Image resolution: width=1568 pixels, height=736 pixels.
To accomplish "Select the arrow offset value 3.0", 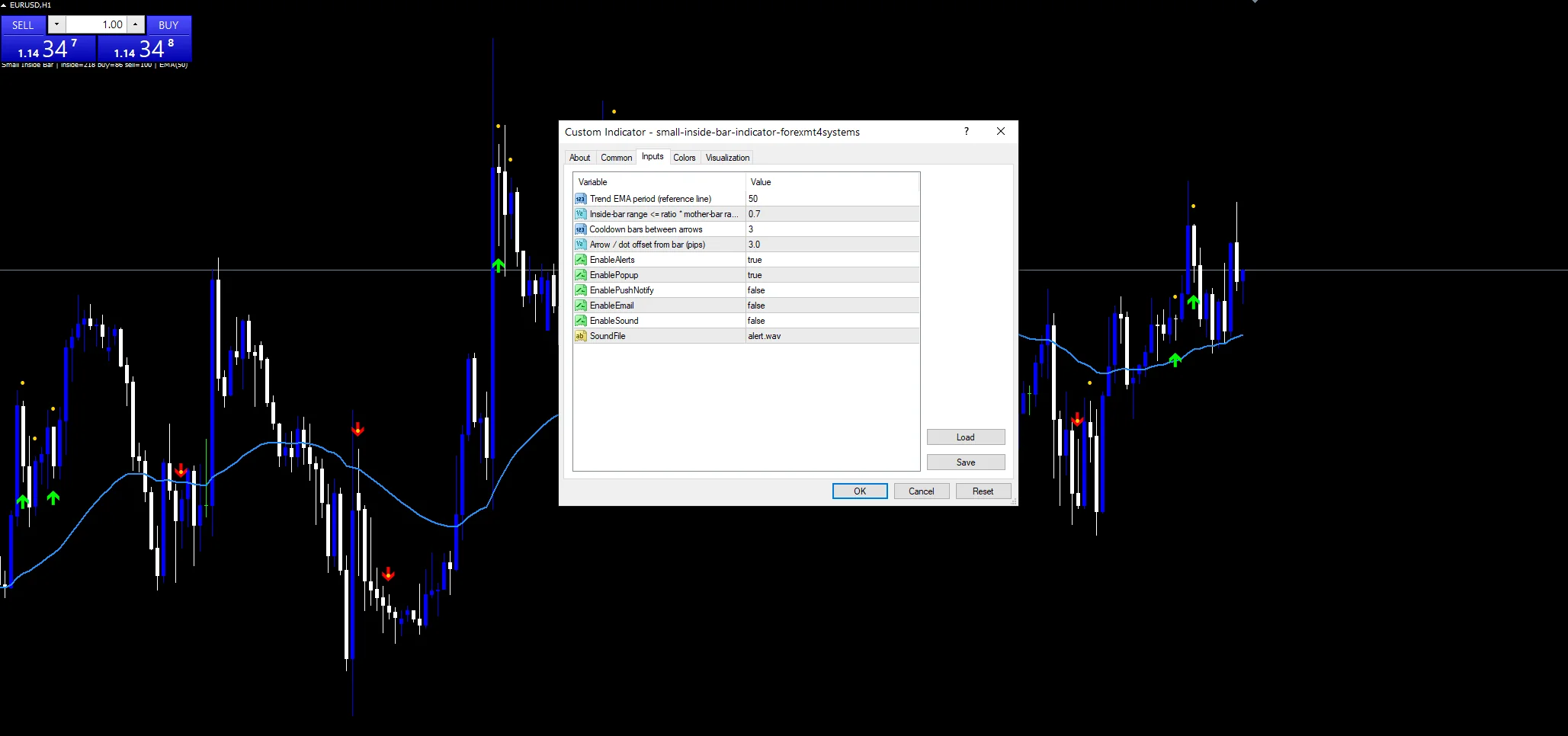I will click(832, 245).
